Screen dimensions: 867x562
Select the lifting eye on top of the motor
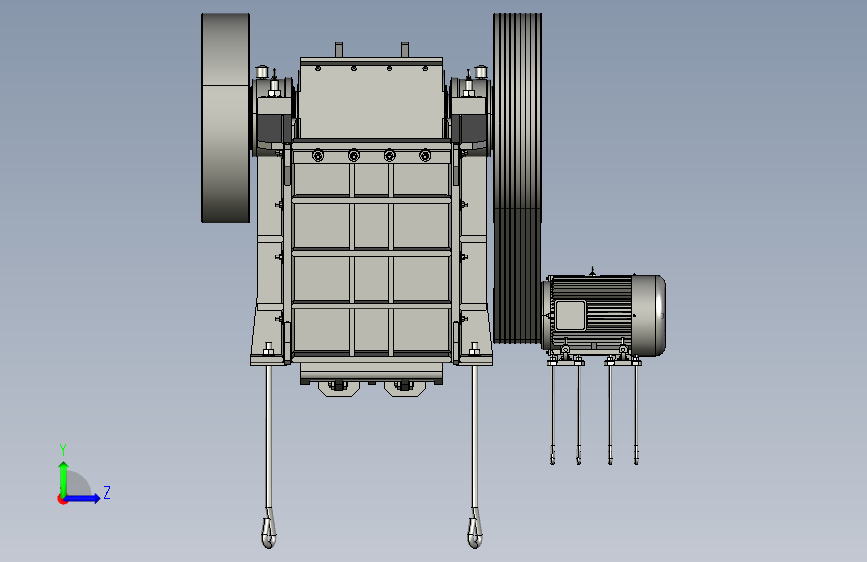pyautogui.click(x=593, y=271)
